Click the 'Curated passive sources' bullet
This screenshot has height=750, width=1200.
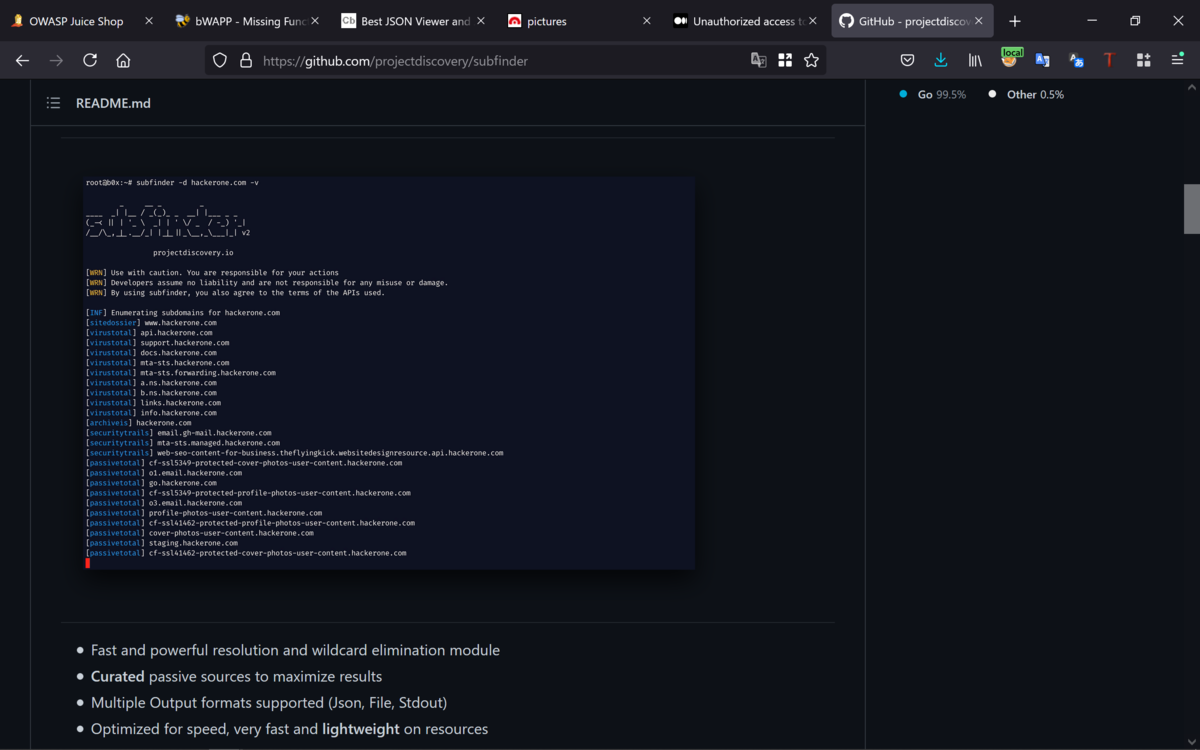click(236, 676)
